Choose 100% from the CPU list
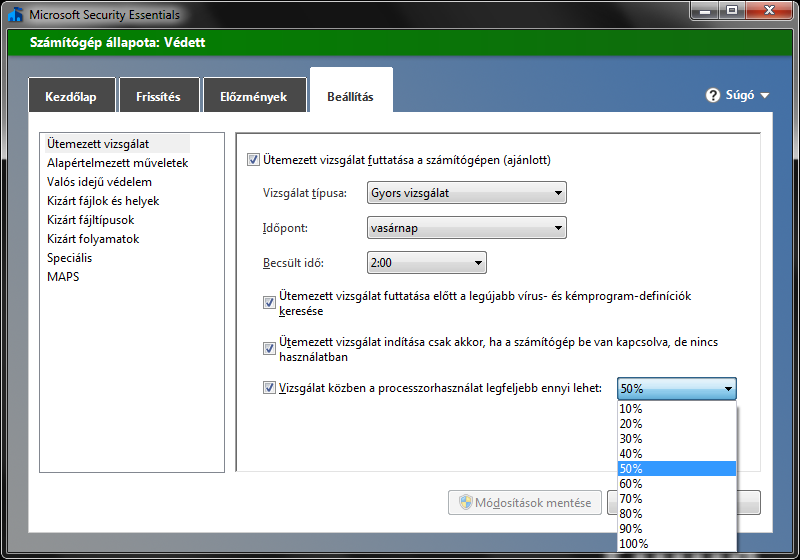Screen dimensions: 800x560 677,544
